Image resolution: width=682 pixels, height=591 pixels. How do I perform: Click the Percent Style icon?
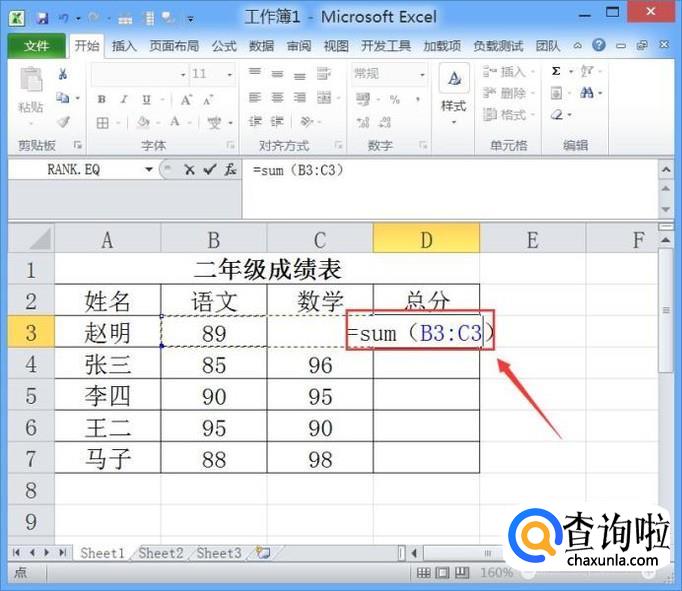[x=395, y=100]
